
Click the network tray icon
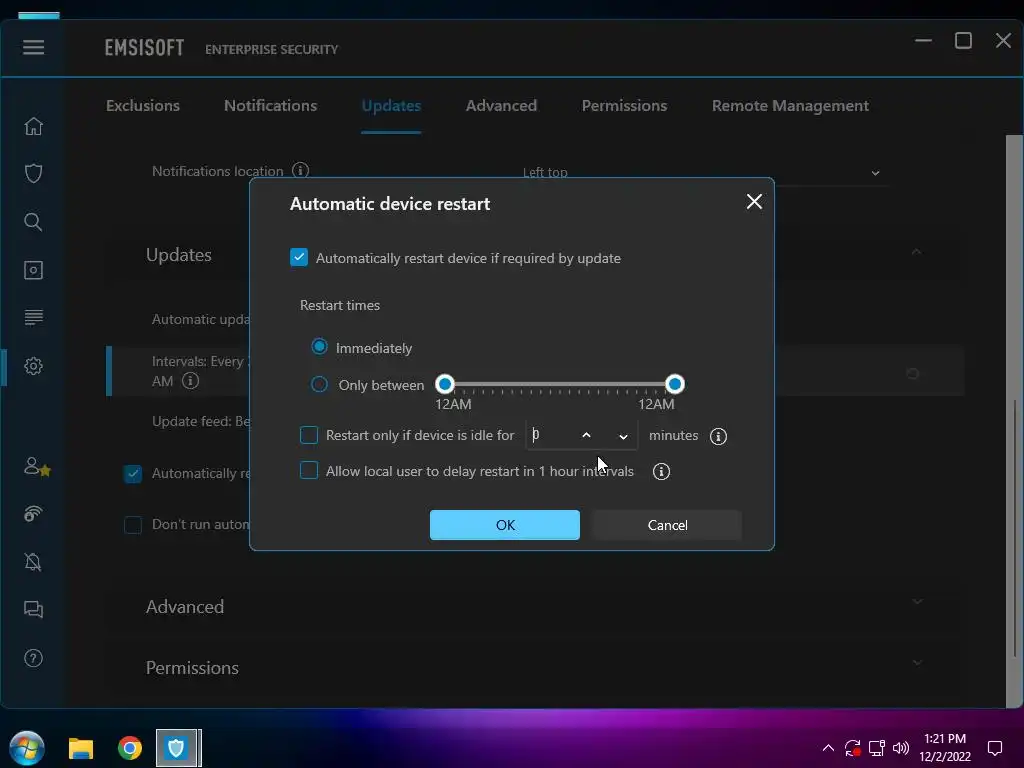coord(876,748)
